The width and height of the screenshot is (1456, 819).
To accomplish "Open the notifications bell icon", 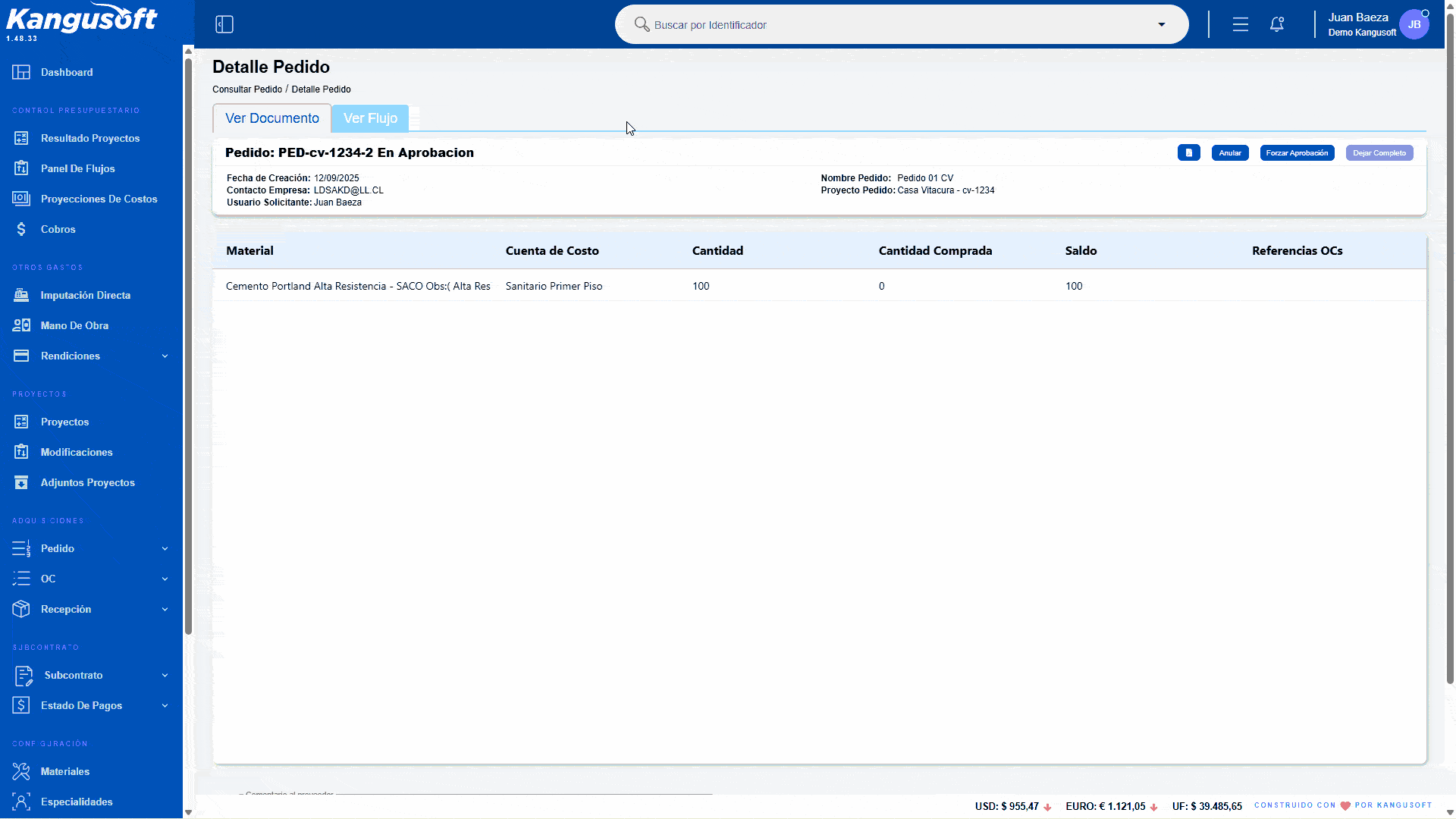I will (x=1277, y=24).
